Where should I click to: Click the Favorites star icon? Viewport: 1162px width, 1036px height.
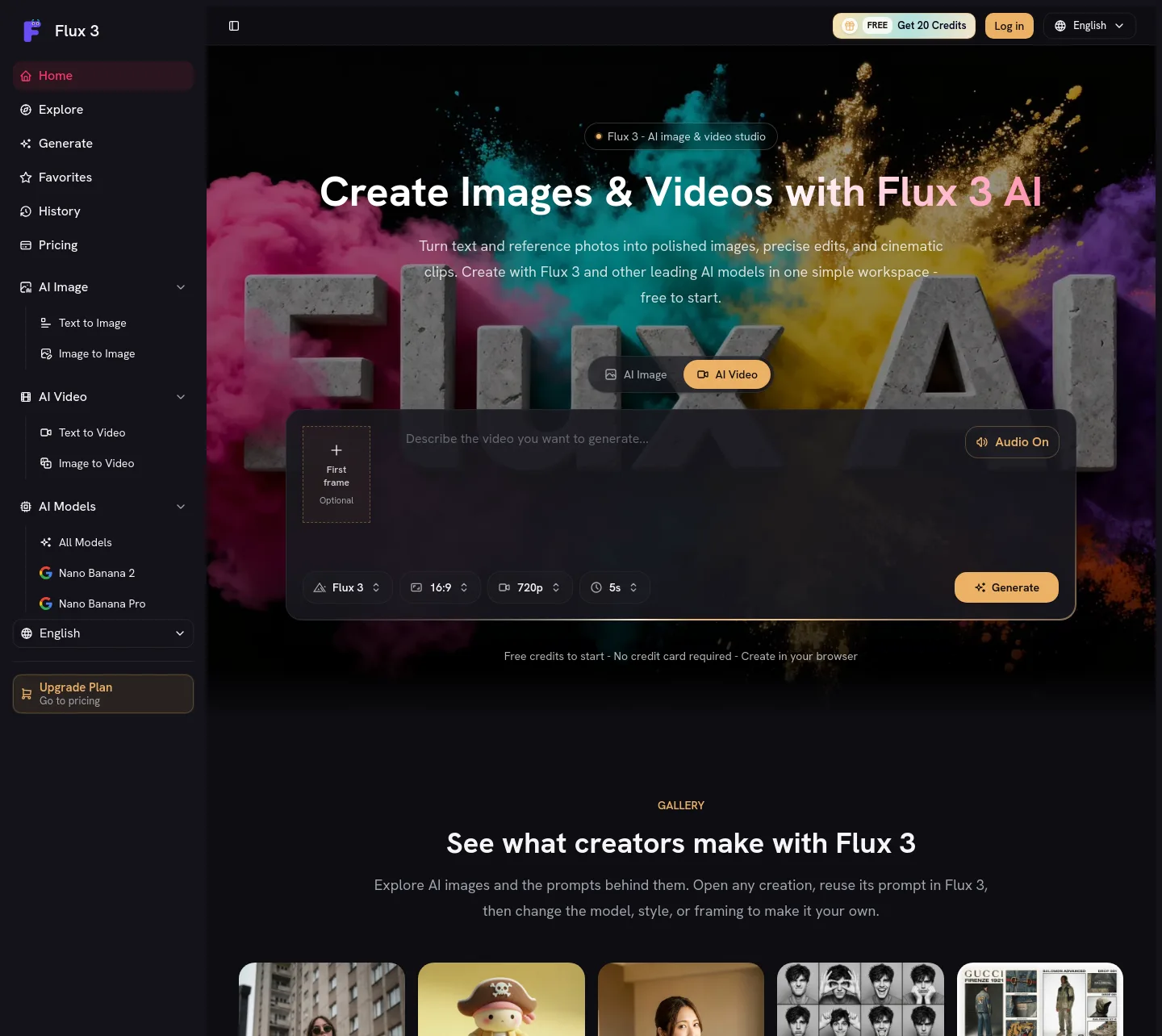coord(26,178)
